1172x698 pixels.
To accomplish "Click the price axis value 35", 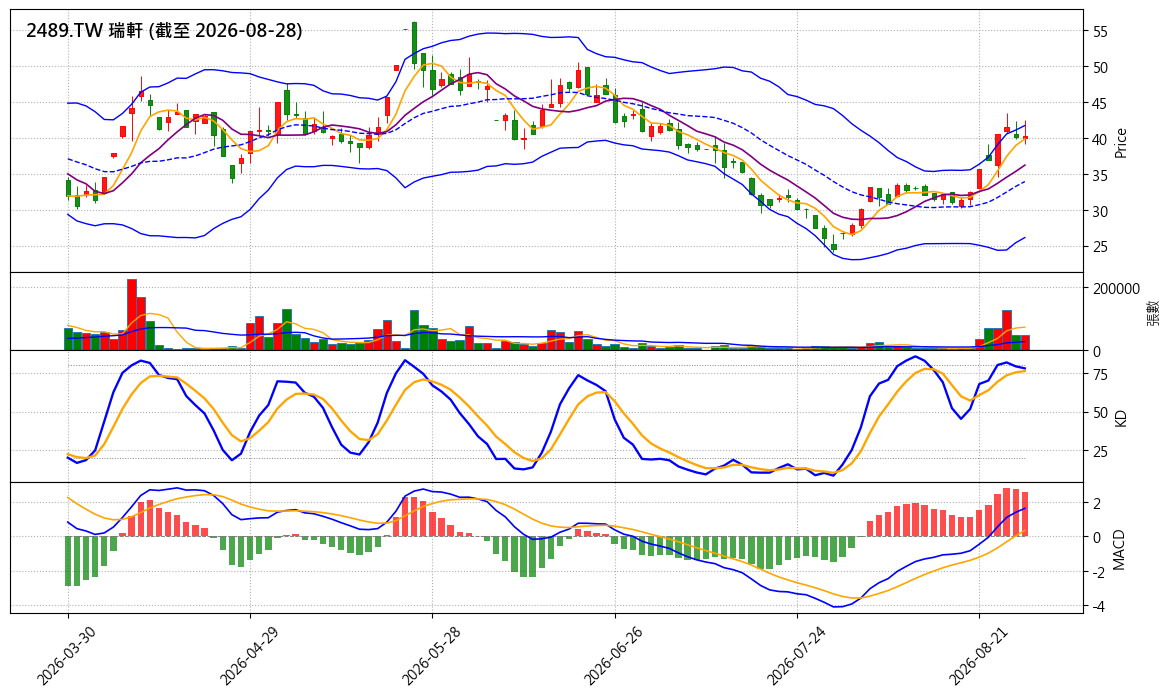I will (x=1100, y=176).
